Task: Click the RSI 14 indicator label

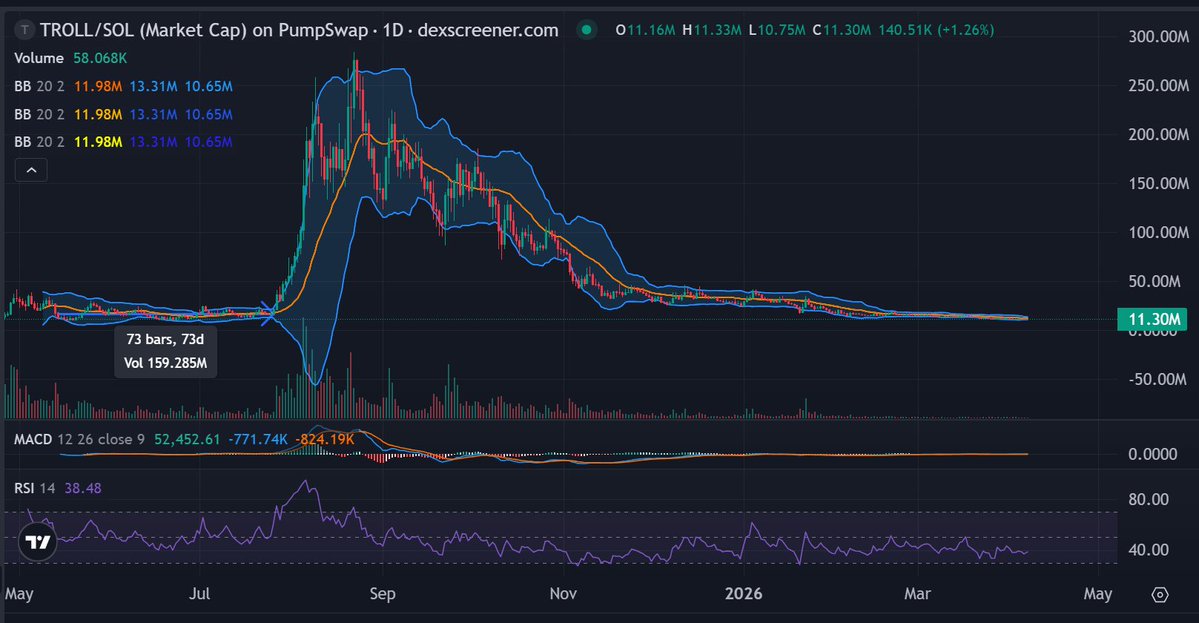Action: [x=34, y=488]
